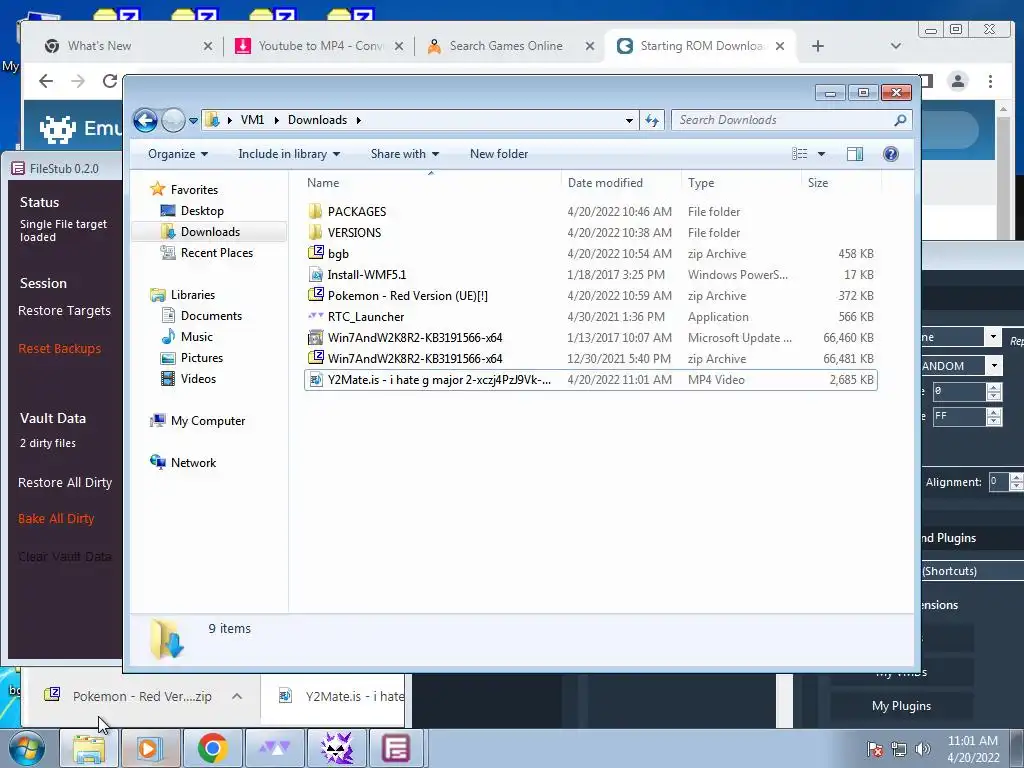Open a new Chrome tab
Viewport: 1024px width, 768px height.
pos(818,46)
